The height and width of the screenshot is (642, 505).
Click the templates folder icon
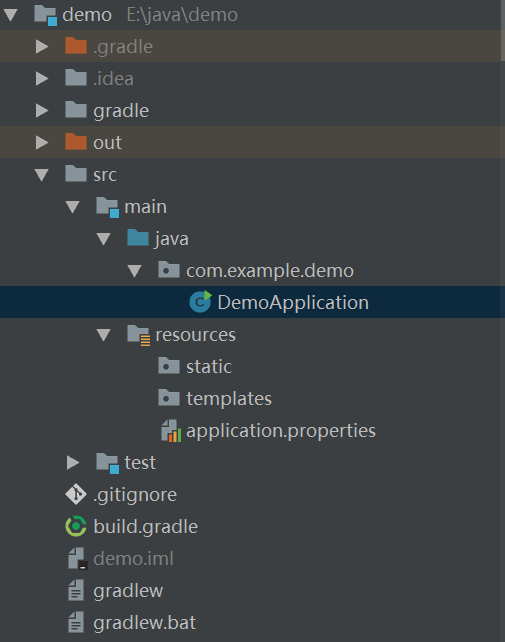pos(169,398)
